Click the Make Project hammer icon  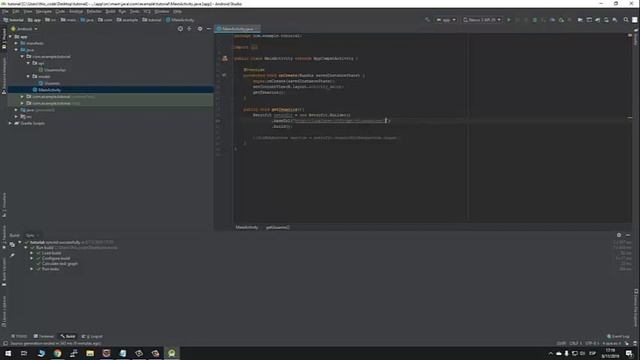click(x=427, y=20)
